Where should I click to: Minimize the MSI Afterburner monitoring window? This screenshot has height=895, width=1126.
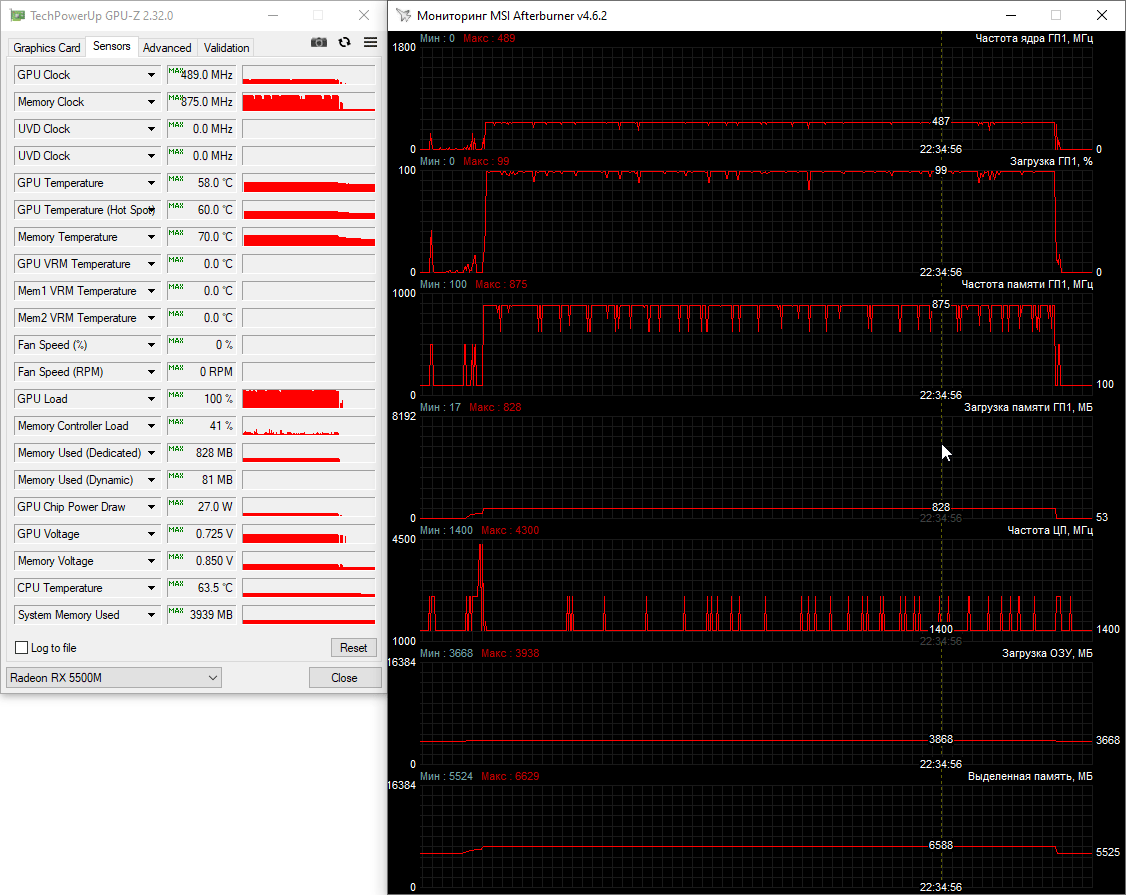pyautogui.click(x=1011, y=15)
